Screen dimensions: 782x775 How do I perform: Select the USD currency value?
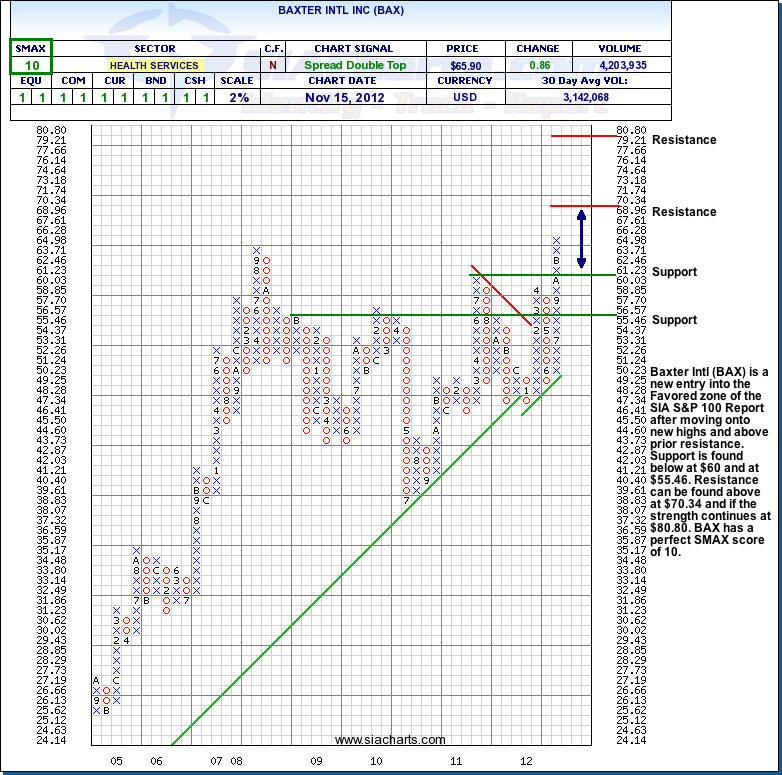(x=465, y=97)
